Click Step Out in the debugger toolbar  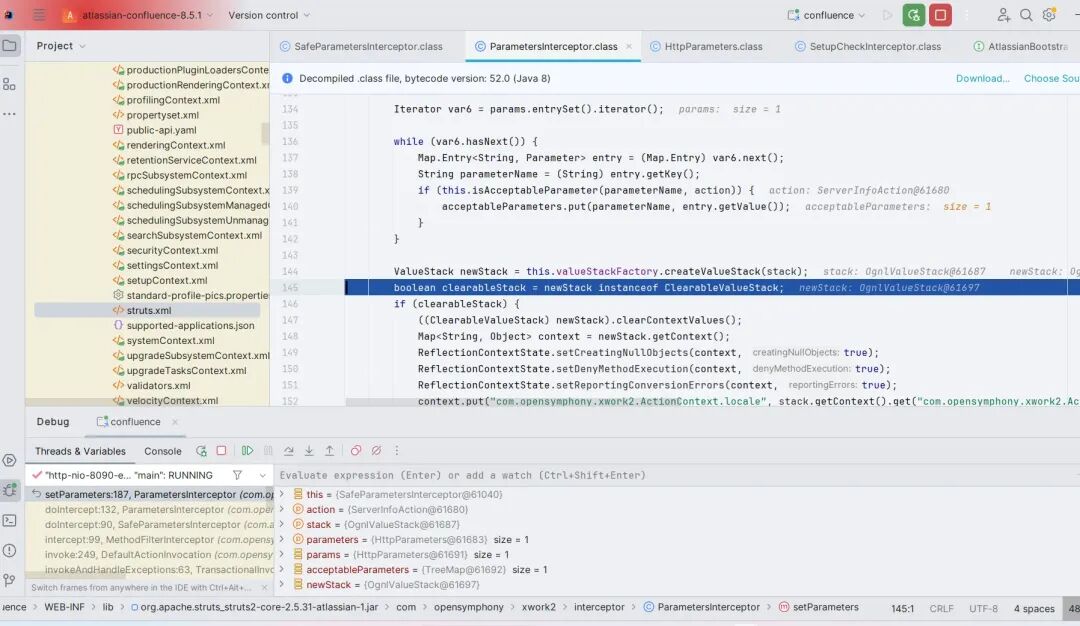coord(329,450)
